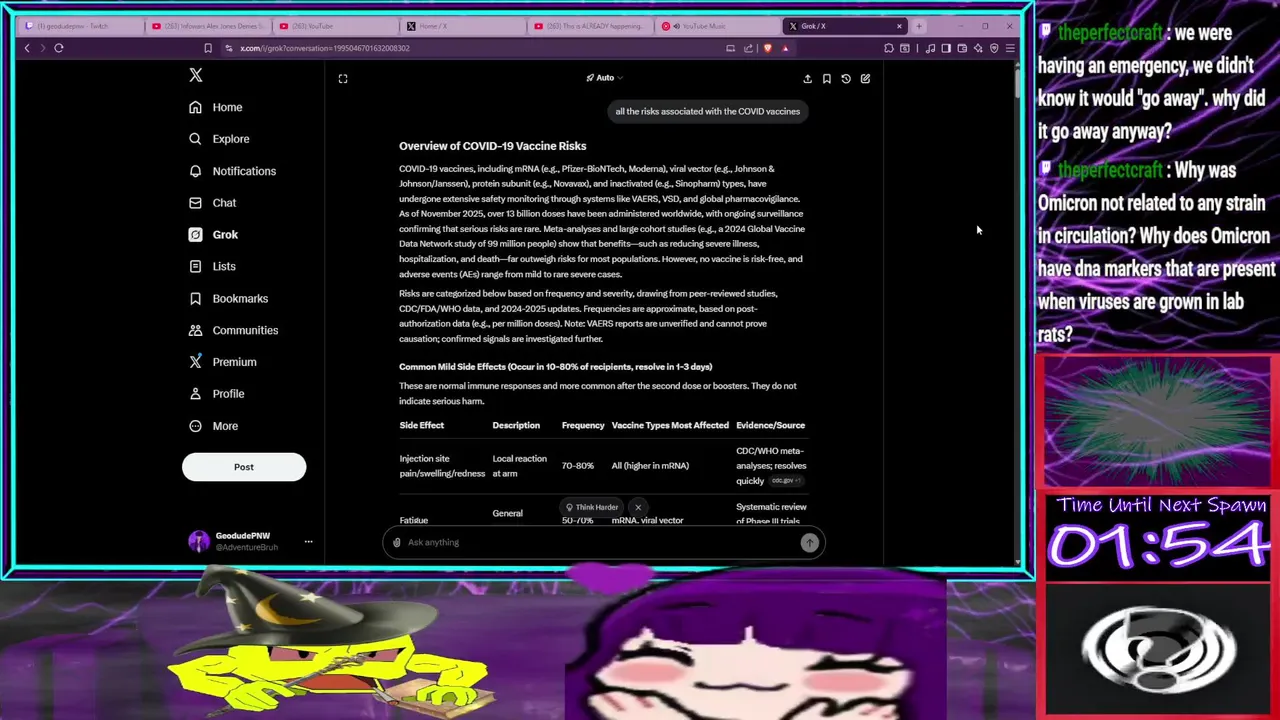
Task: Open a new browser tab
Action: 919,26
